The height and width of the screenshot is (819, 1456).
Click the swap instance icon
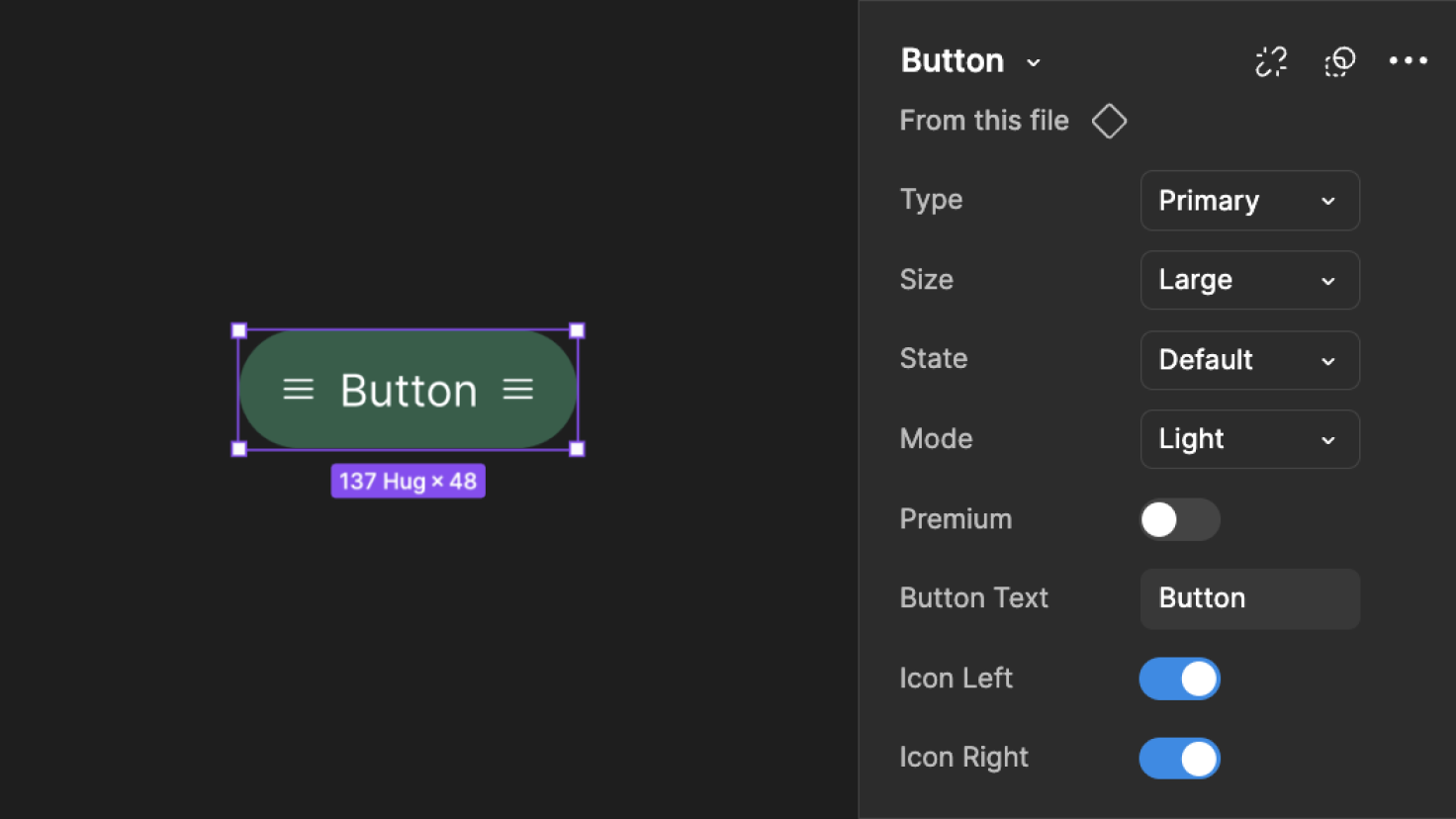pos(1339,61)
